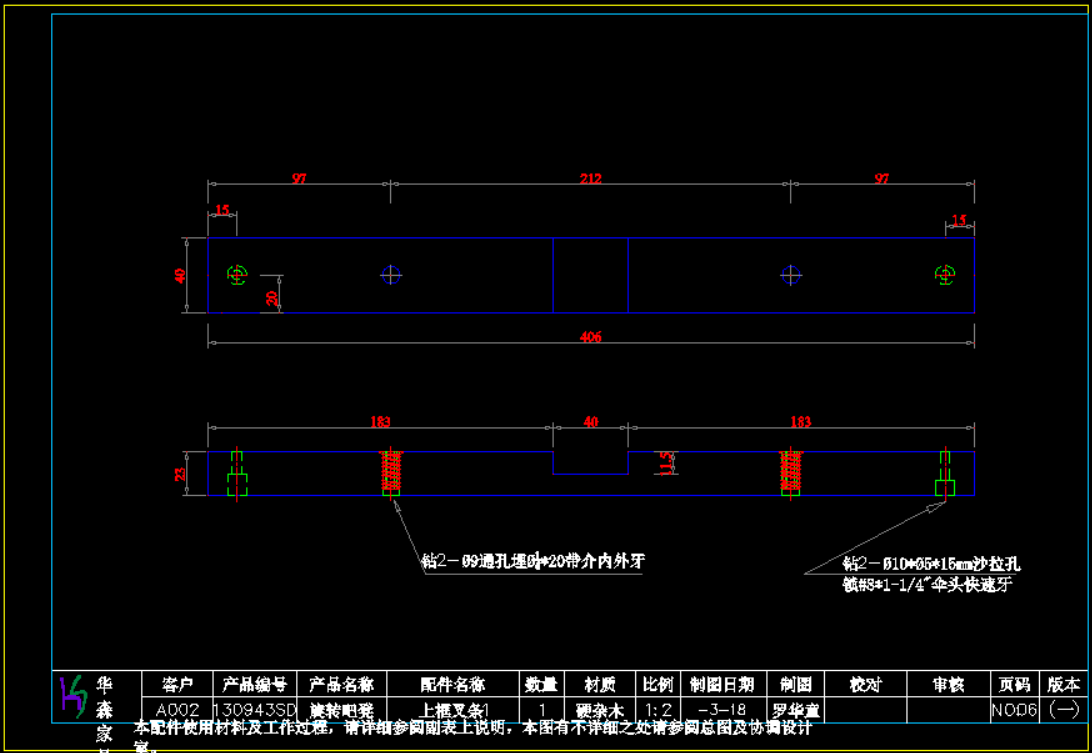The height and width of the screenshot is (753, 1092).
Task: Click the green counterbore hole at right end of top view
Action: tap(944, 275)
